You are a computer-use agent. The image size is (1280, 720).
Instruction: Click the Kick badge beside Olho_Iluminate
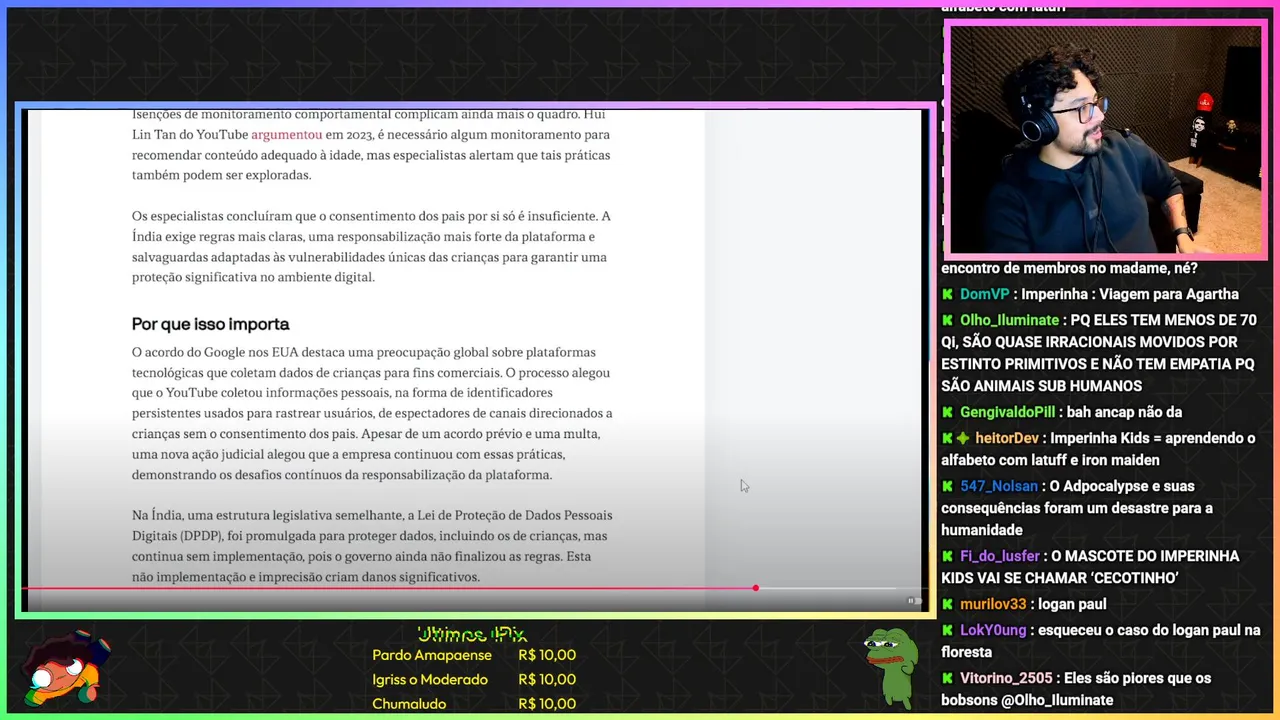(947, 320)
